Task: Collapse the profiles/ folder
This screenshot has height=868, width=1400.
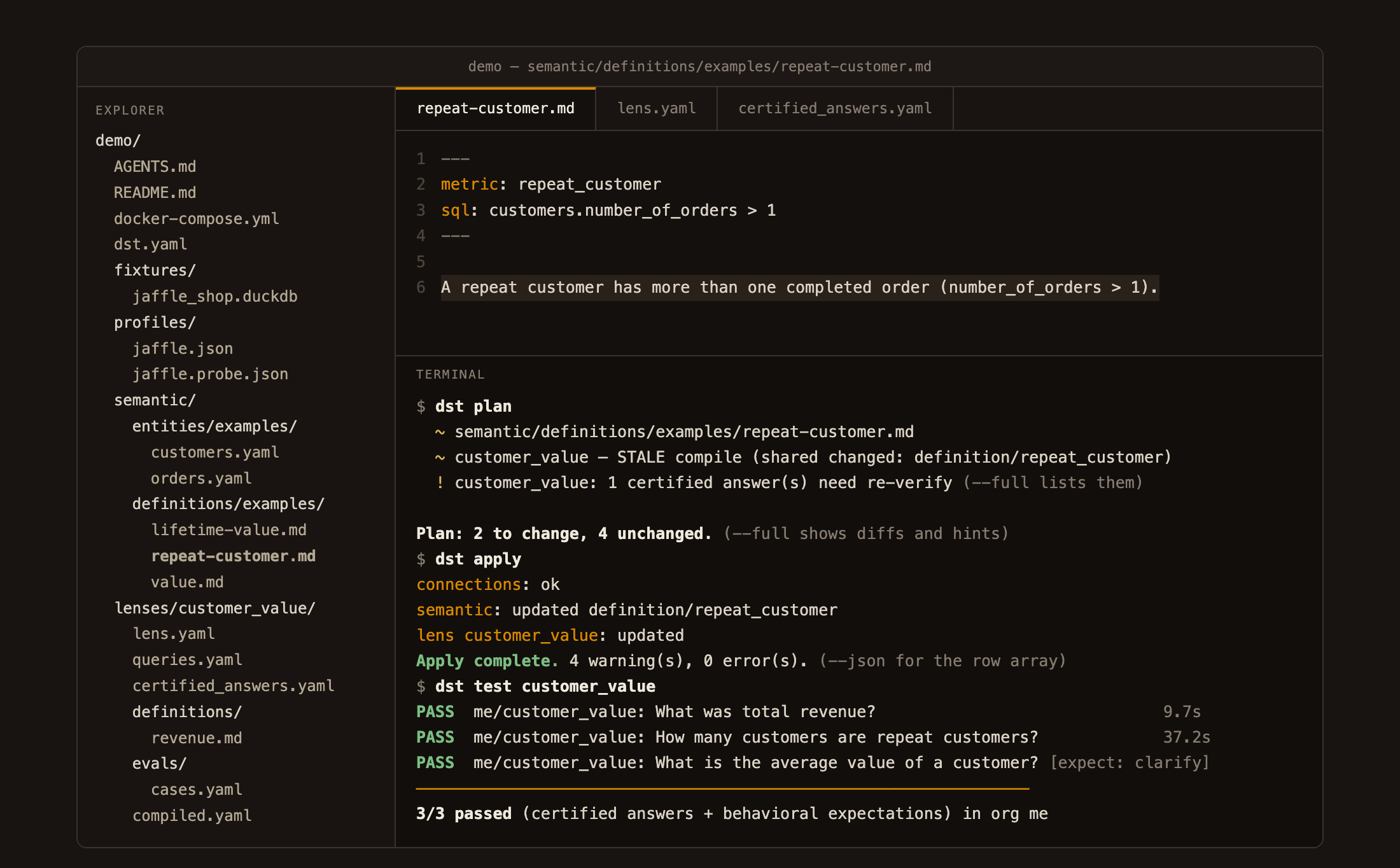Action: [x=155, y=323]
